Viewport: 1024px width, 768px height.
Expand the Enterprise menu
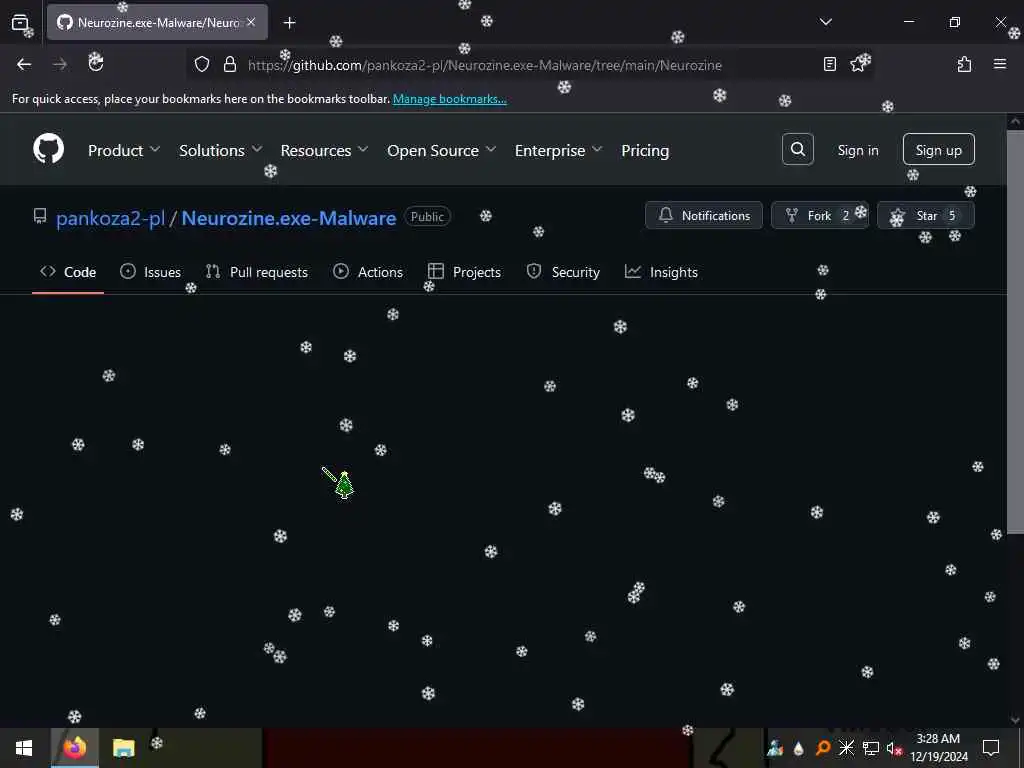pos(558,150)
